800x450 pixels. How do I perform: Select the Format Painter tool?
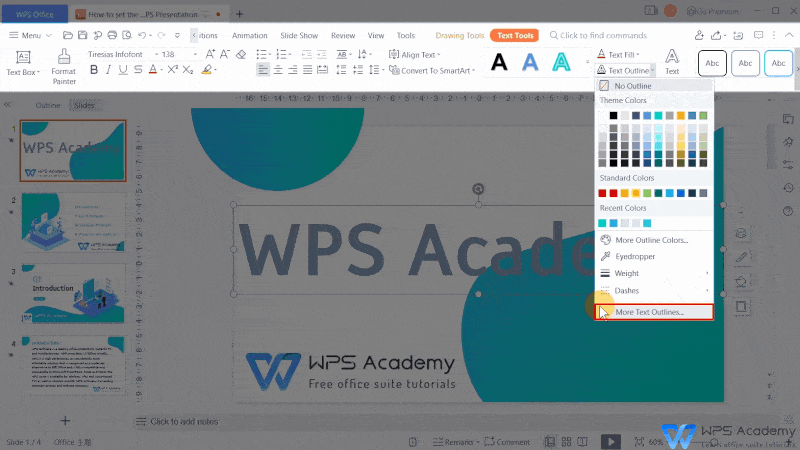pyautogui.click(x=64, y=66)
